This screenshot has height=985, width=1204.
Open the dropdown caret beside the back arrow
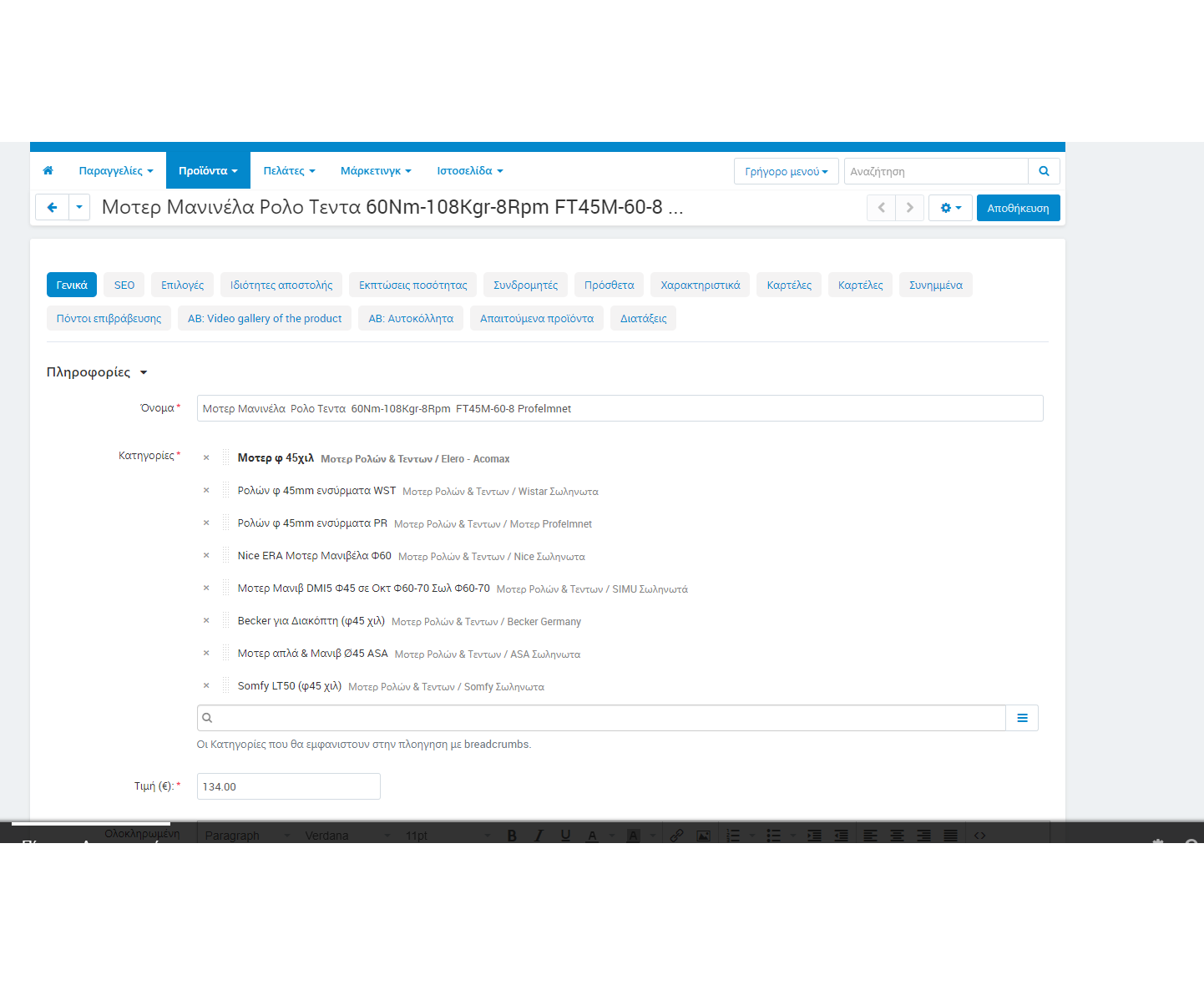tap(79, 207)
